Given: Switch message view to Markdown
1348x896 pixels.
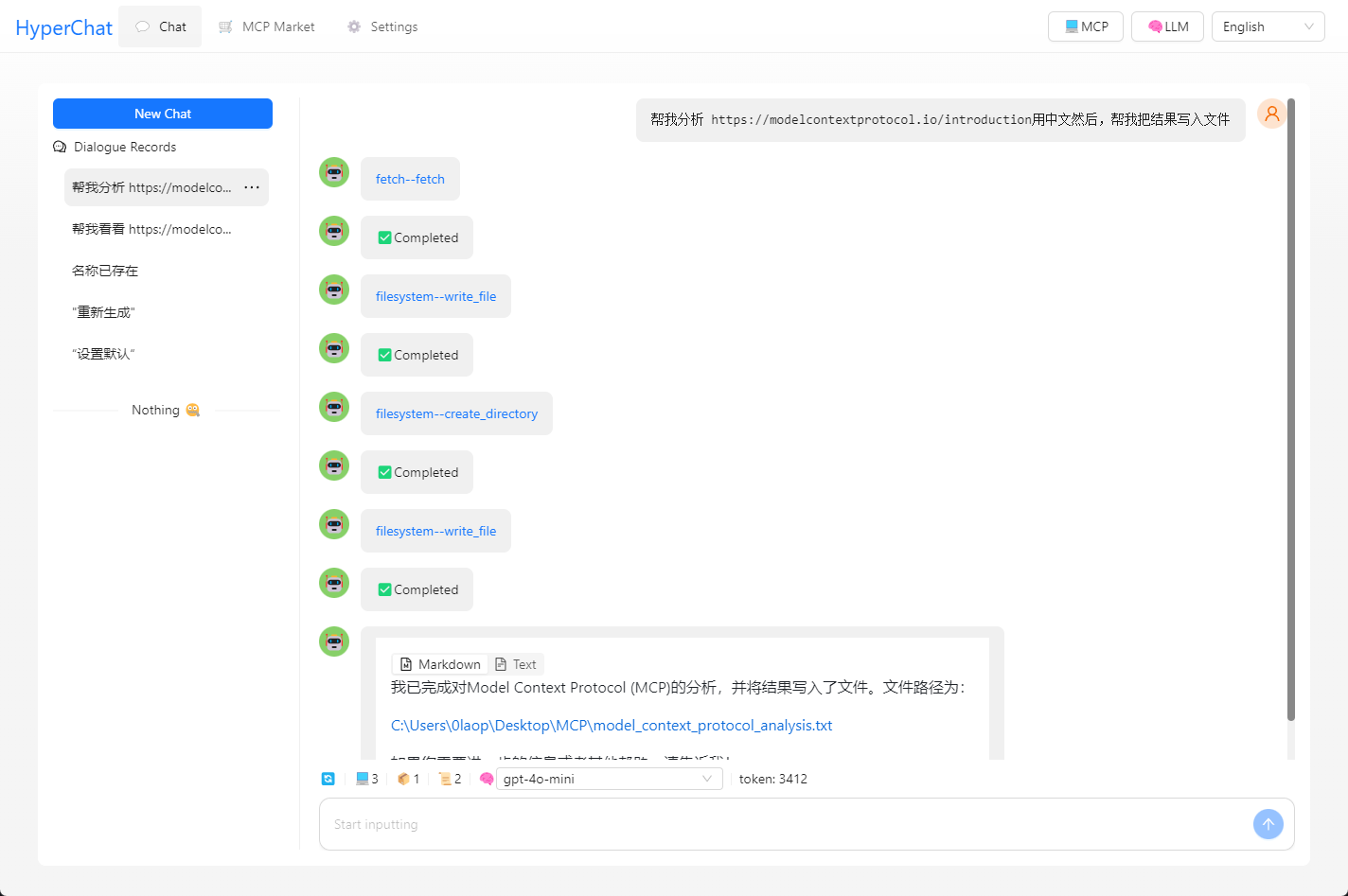Looking at the screenshot, I should pyautogui.click(x=440, y=664).
